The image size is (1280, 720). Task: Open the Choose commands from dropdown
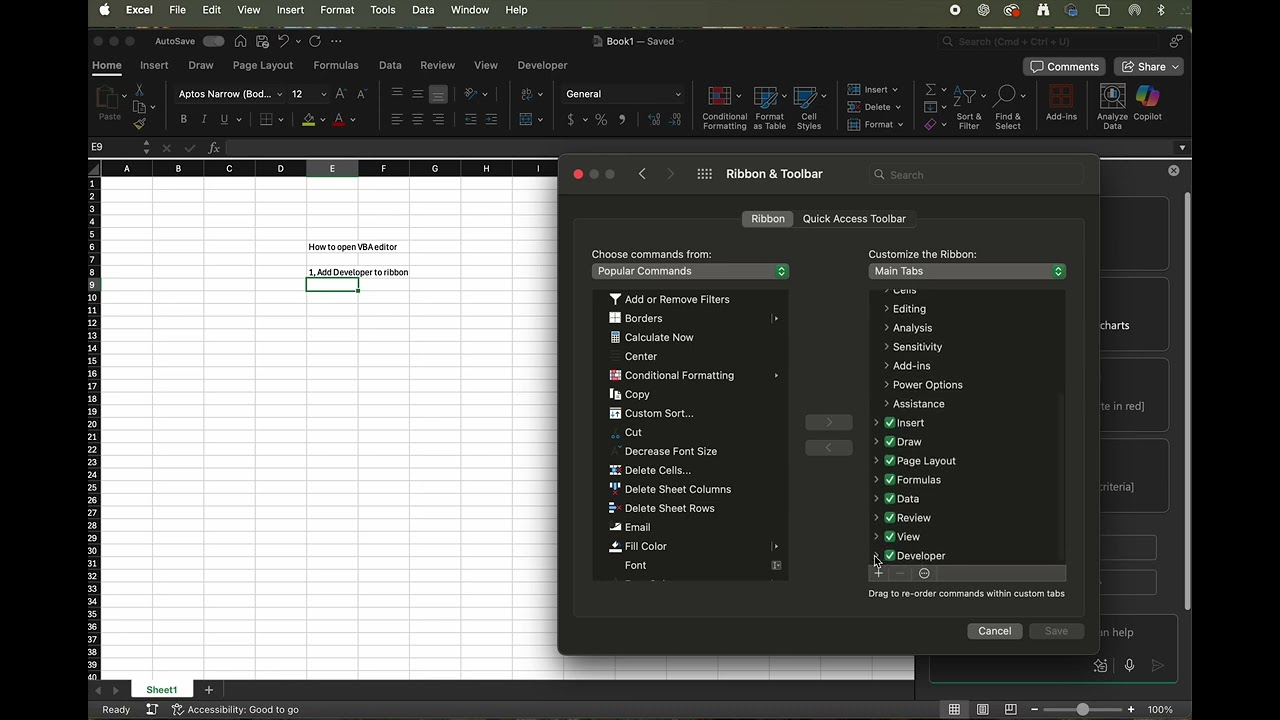coord(690,271)
